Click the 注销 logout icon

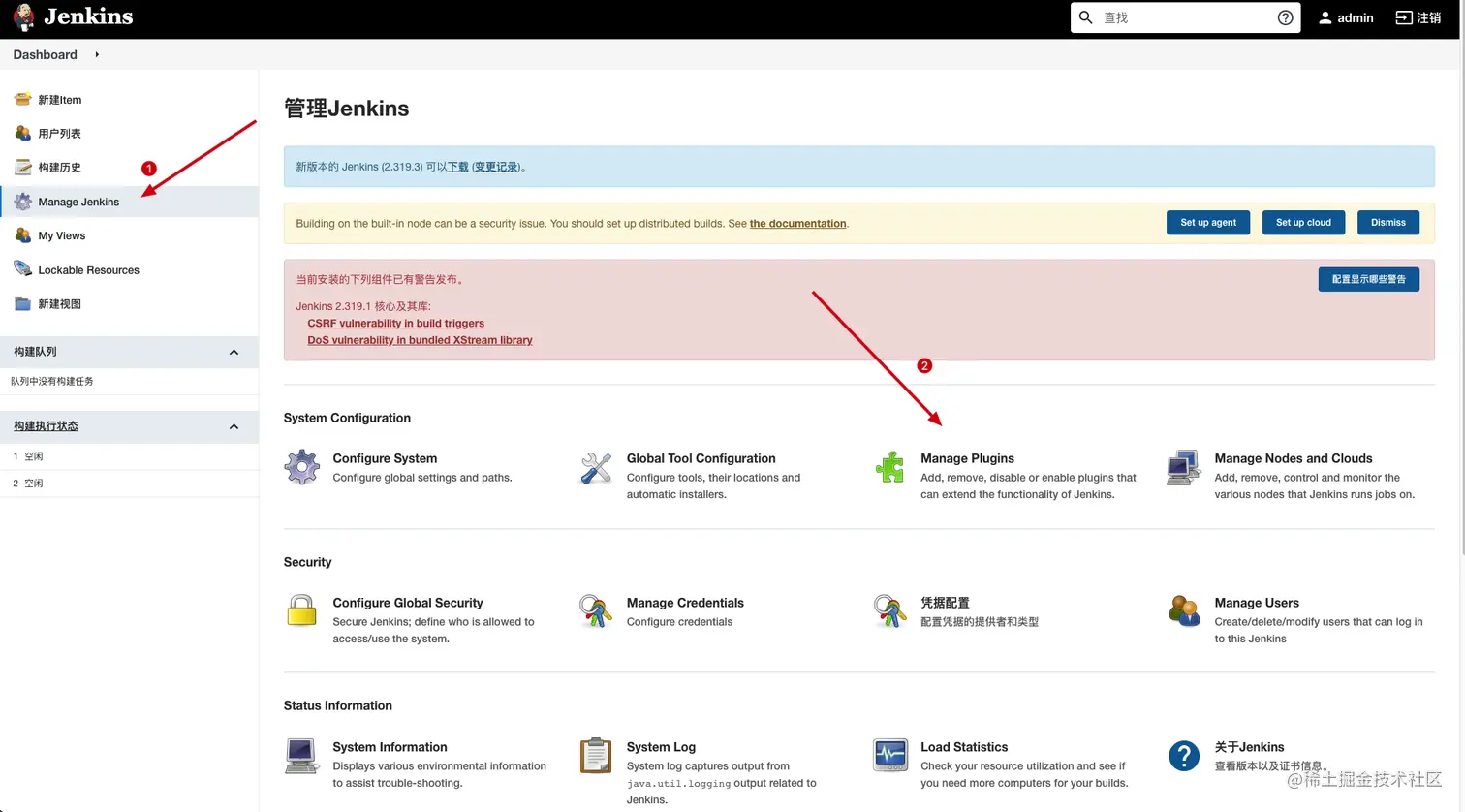coord(1404,17)
